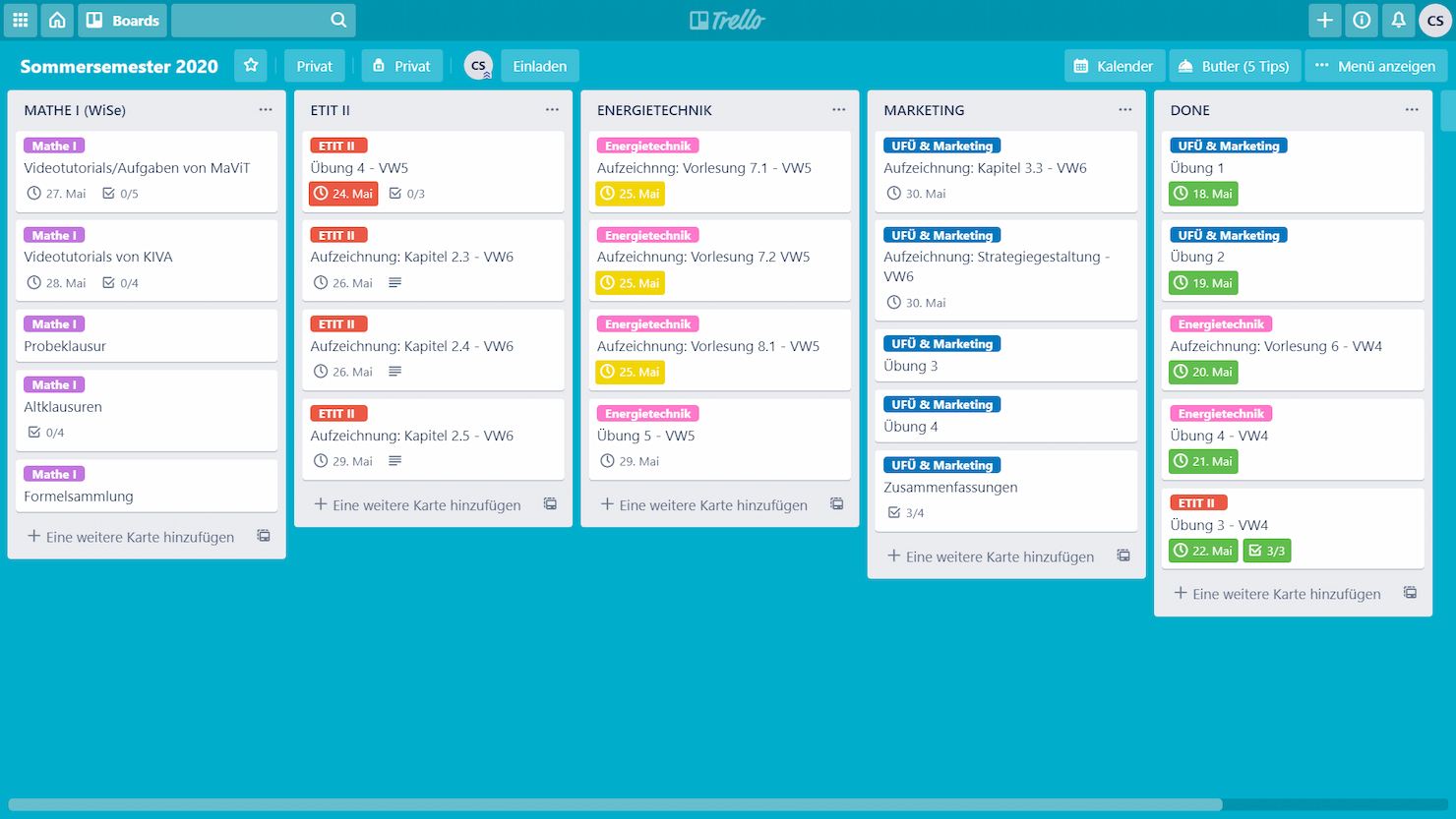Click the green 3/3 checklist badge
This screenshot has height=819, width=1456.
[x=1267, y=551]
